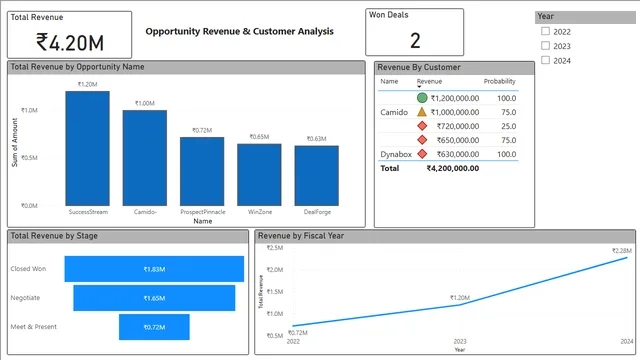Screen dimensions: 640x360
Task: Click the Won Deals card value 2
Action: tap(415, 40)
